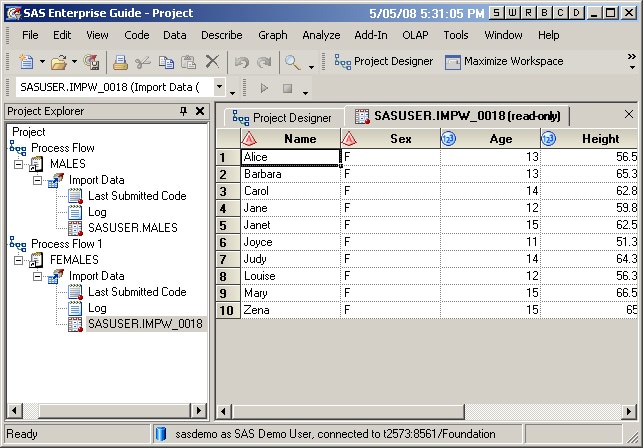
Task: Collapse the MALES tree node
Action: tap(19, 164)
